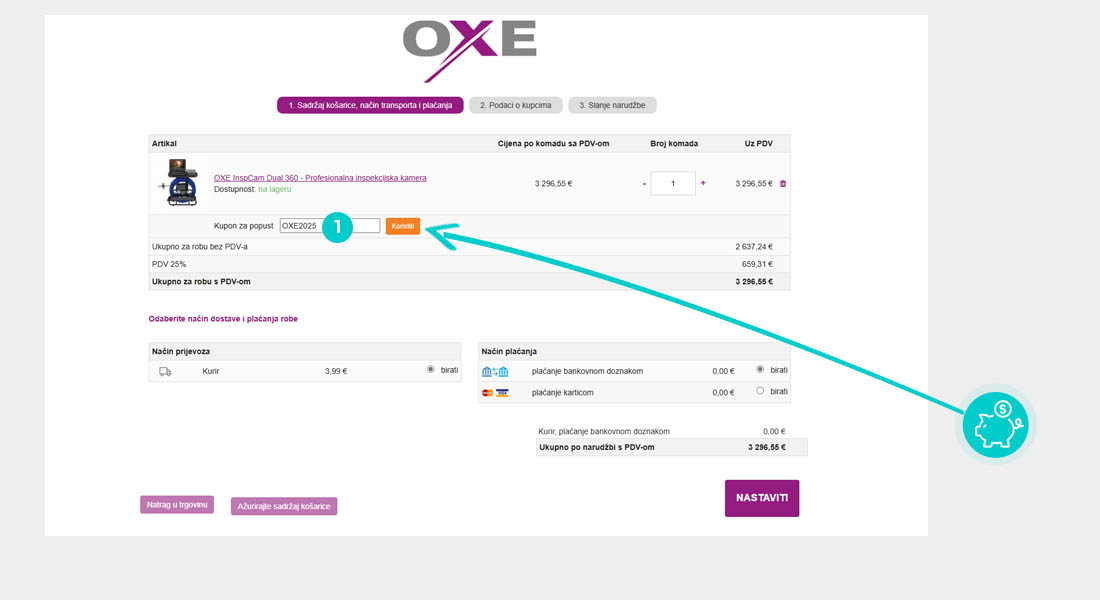Click Natrag u trgovinu button
Viewport: 1100px width, 600px height.
tap(177, 505)
